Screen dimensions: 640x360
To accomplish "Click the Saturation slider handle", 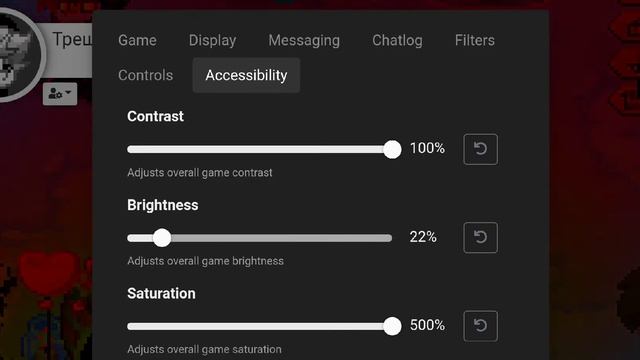I will click(392, 326).
